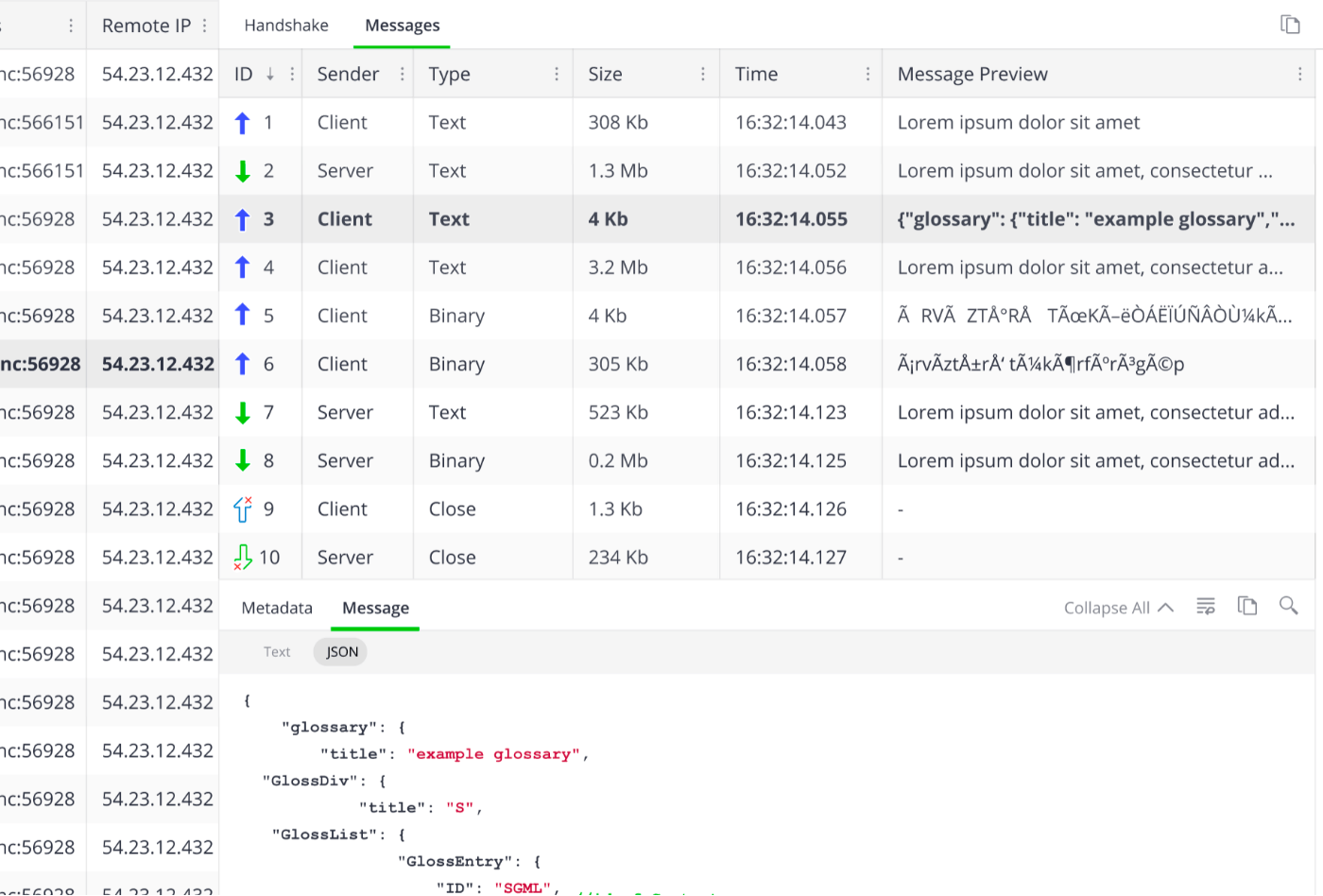Viewport: 1323px width, 896px height.
Task: Click the blue up arrow in row 1
Action: pyautogui.click(x=242, y=123)
